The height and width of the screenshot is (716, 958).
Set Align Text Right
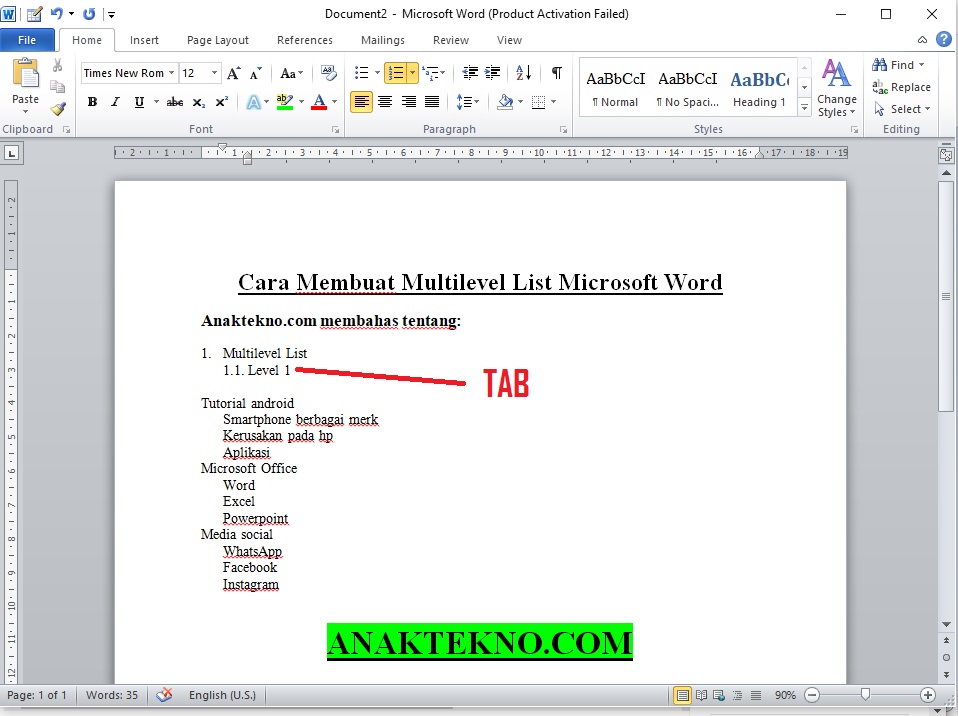pos(408,102)
